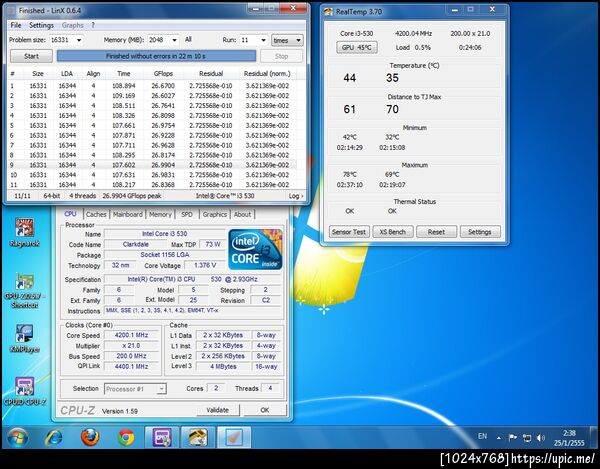Click the Core Voltage value 1.376 V
The image size is (600, 469).
pos(205,265)
